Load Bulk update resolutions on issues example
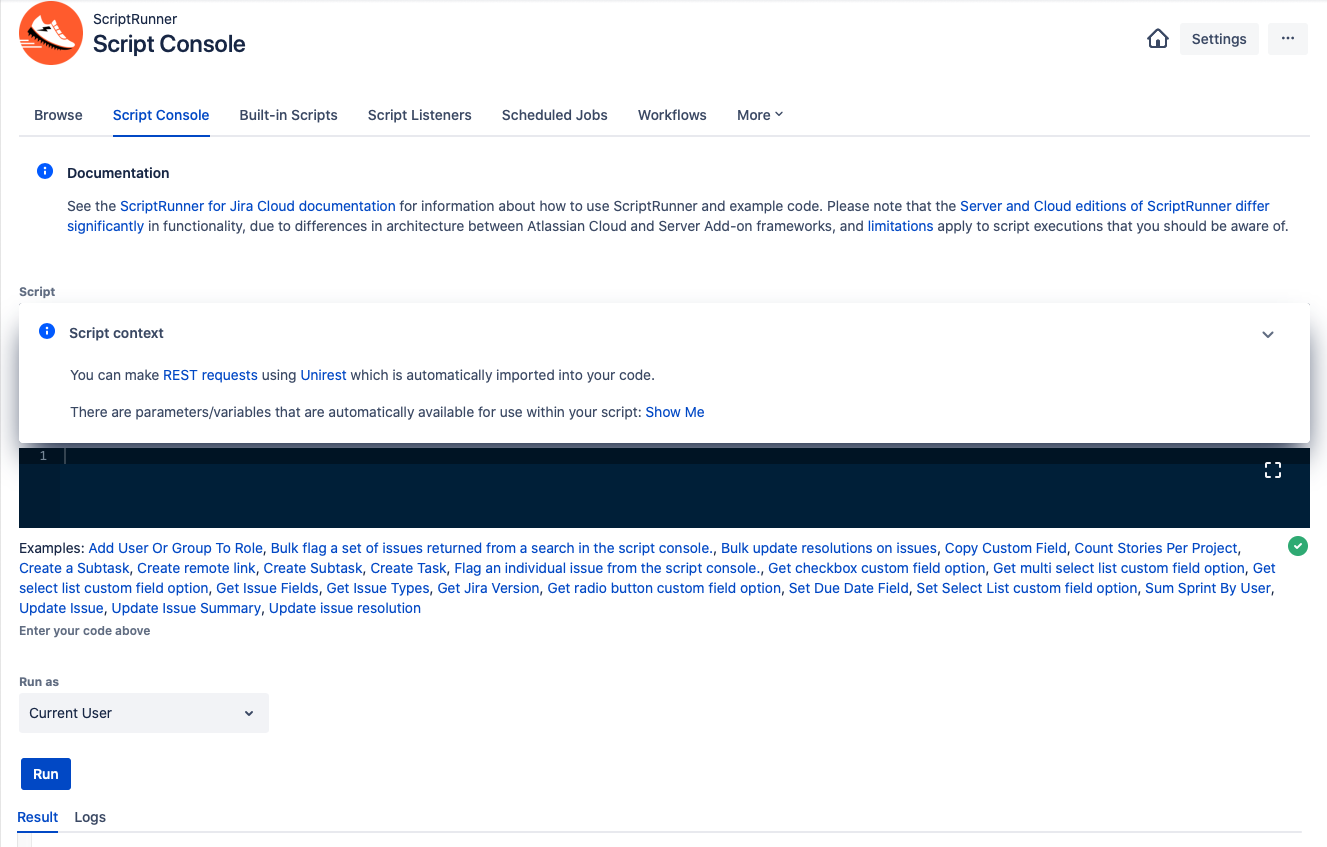 click(829, 548)
